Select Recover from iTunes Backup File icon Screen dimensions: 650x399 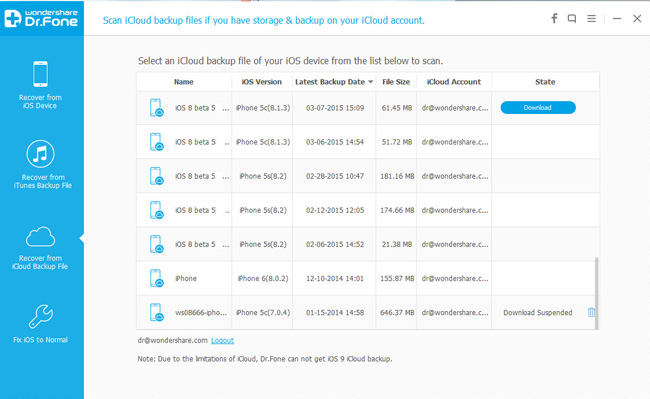(x=41, y=154)
